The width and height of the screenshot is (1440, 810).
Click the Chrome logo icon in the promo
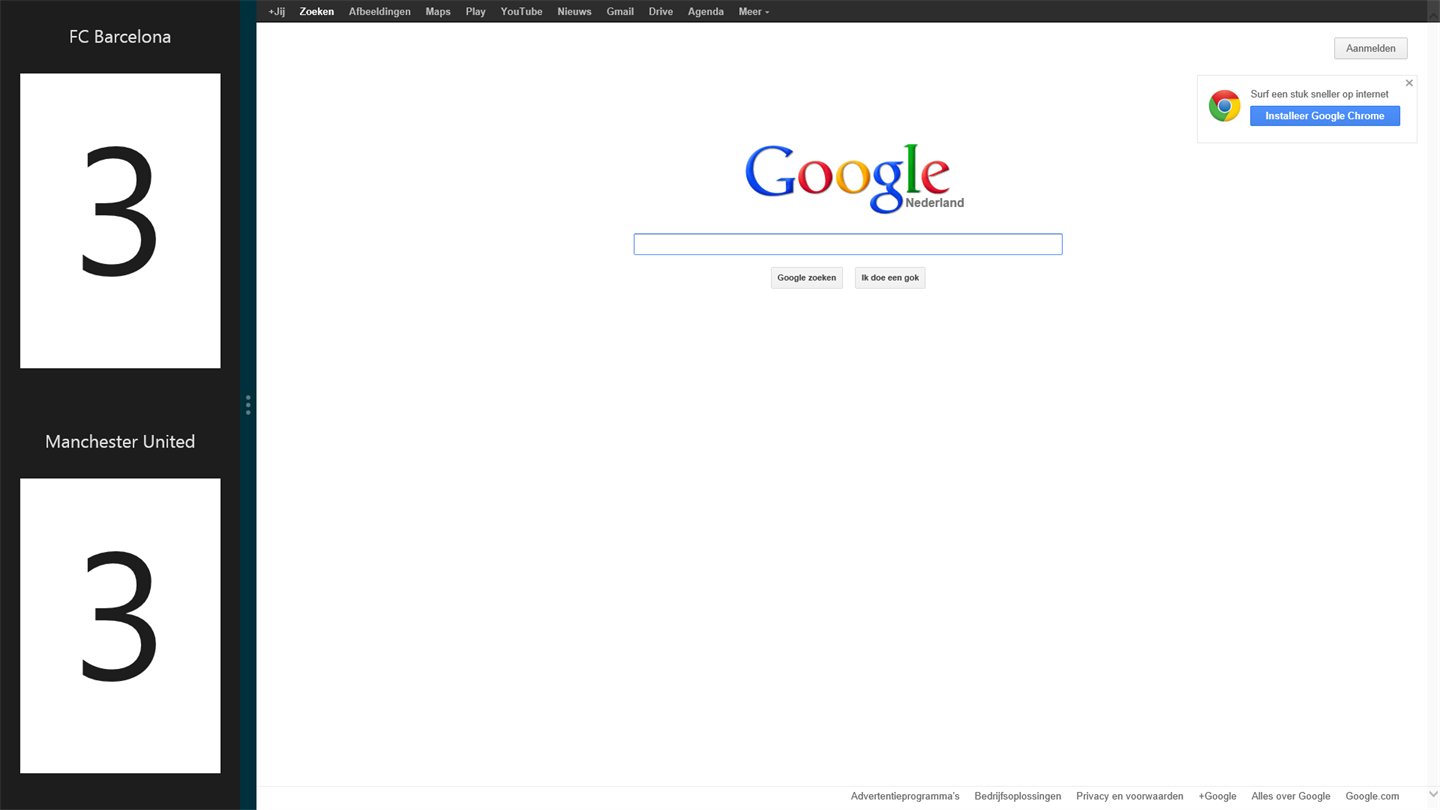[x=1224, y=106]
